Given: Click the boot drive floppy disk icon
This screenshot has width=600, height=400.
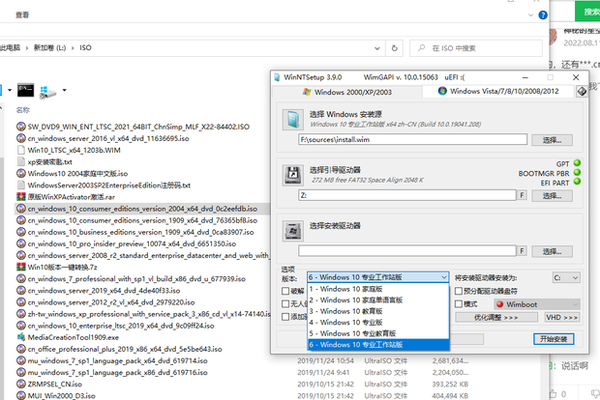Looking at the screenshot, I should pos(293,175).
